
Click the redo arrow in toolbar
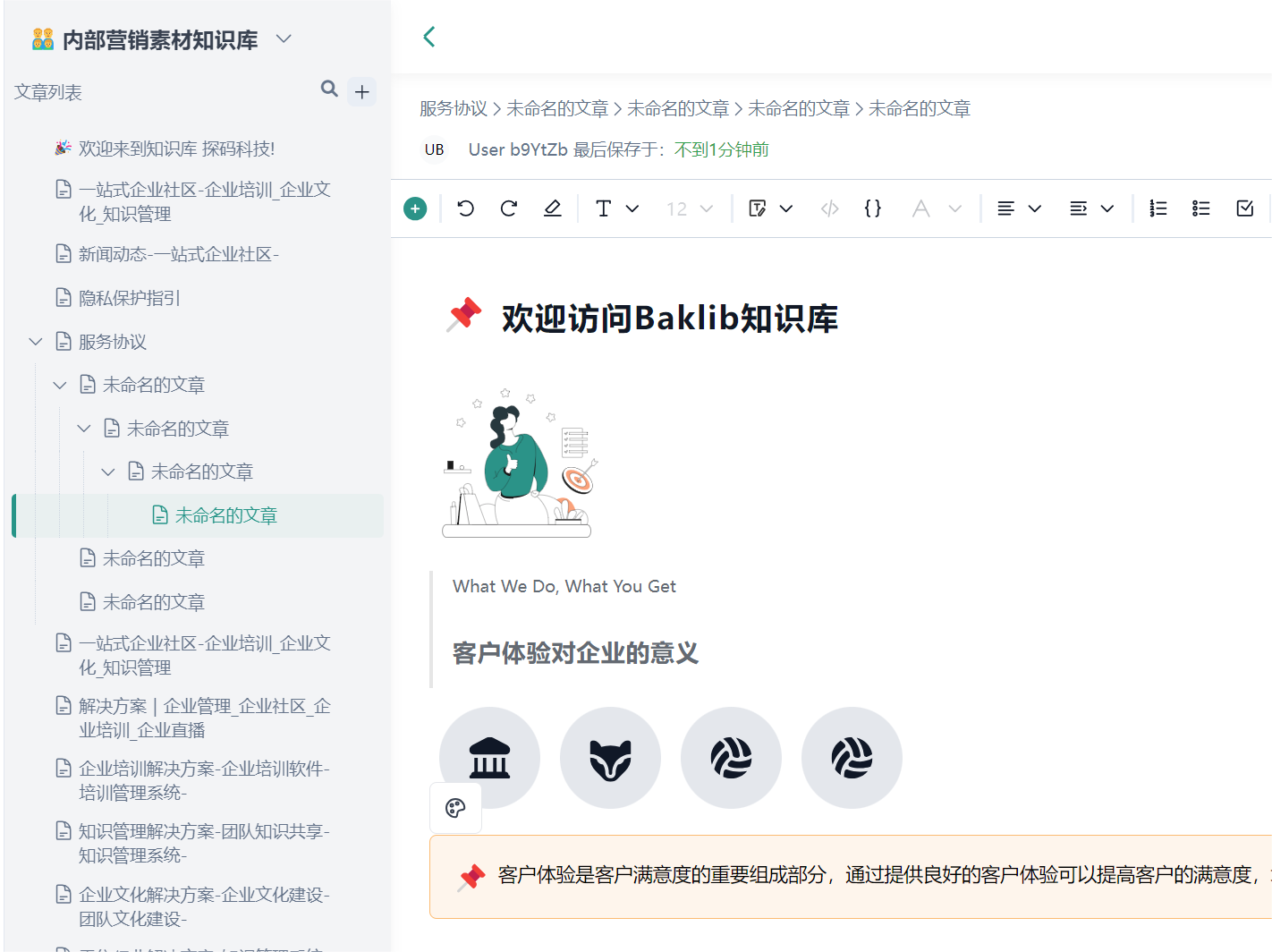[509, 208]
